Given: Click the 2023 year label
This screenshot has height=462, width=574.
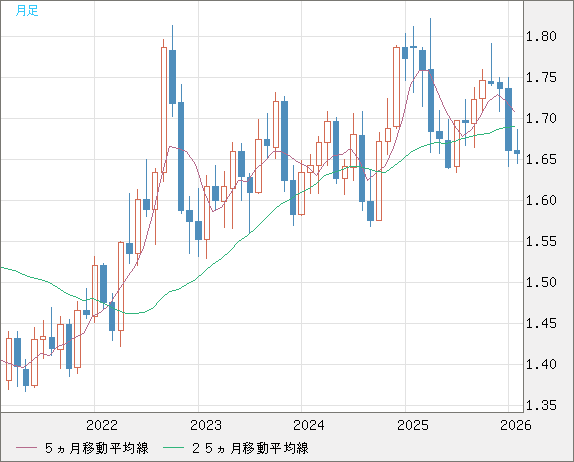Looking at the screenshot, I should pyautogui.click(x=206, y=425).
